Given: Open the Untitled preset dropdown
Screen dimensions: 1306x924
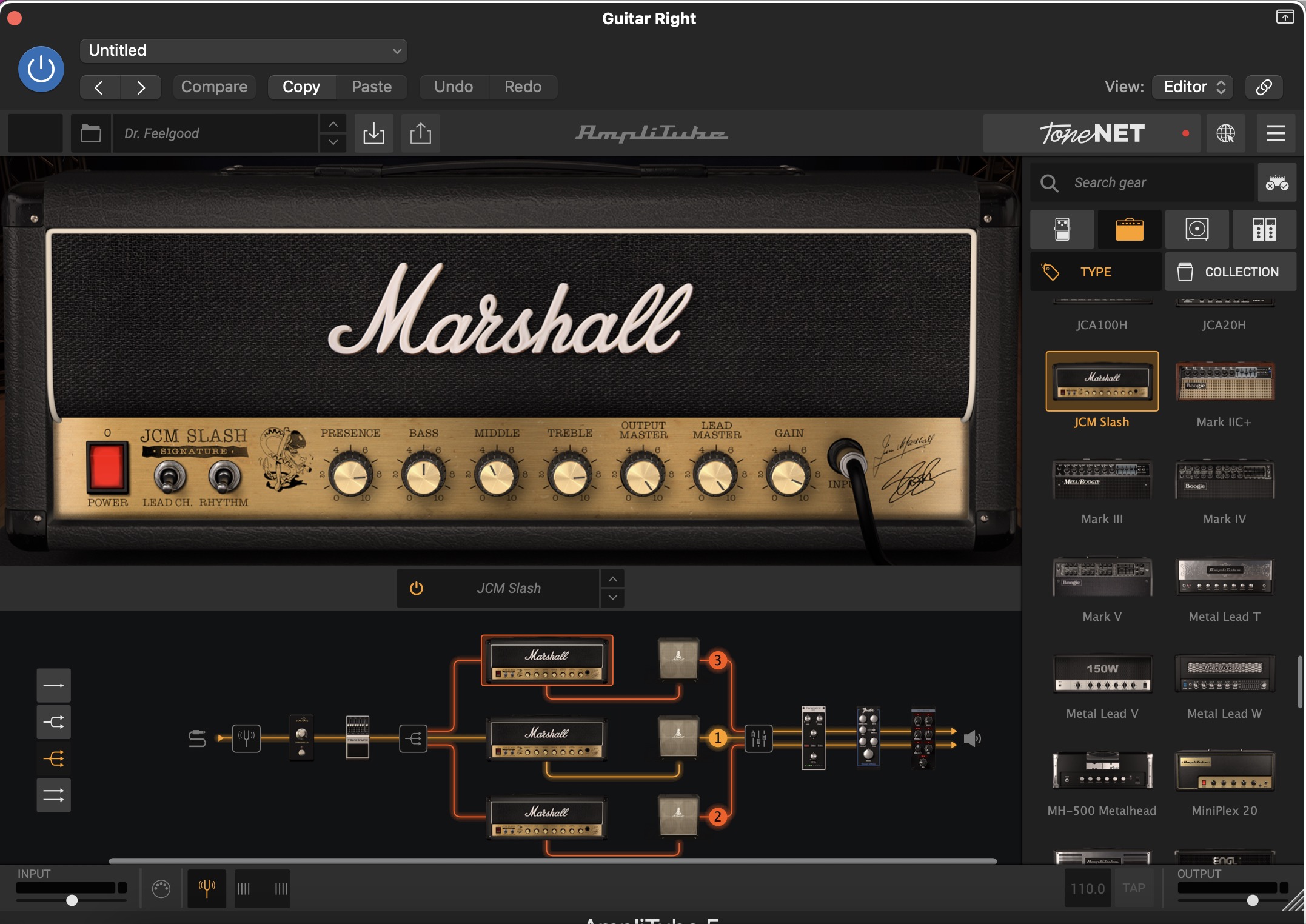Looking at the screenshot, I should click(243, 50).
